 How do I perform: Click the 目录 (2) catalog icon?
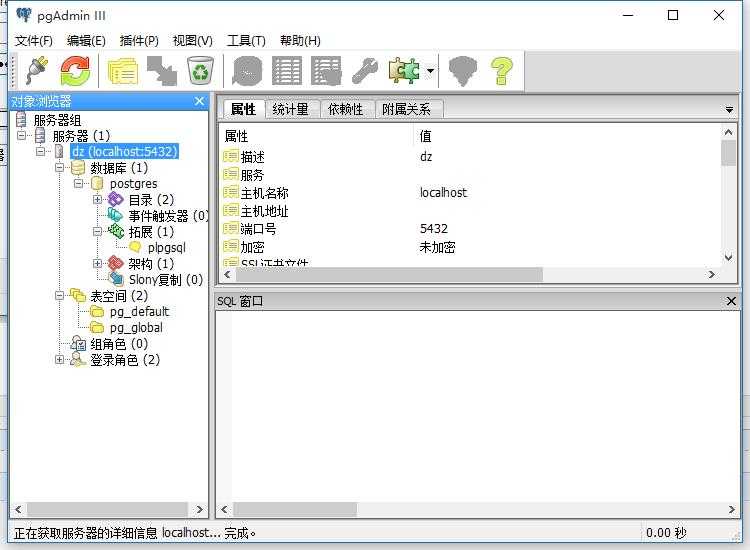(x=116, y=199)
